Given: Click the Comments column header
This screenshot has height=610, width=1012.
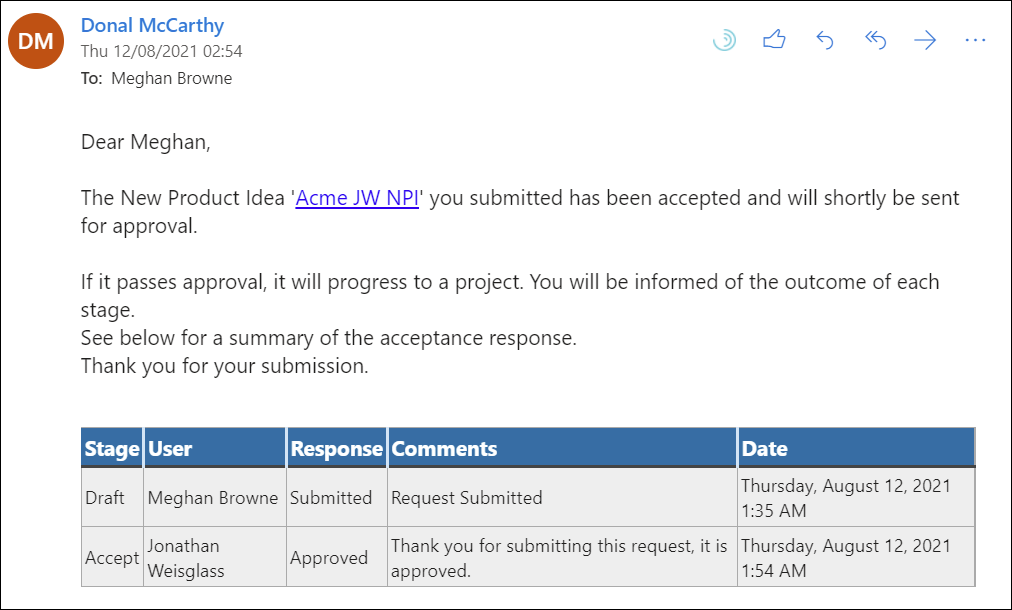Looking at the screenshot, I should 445,449.
